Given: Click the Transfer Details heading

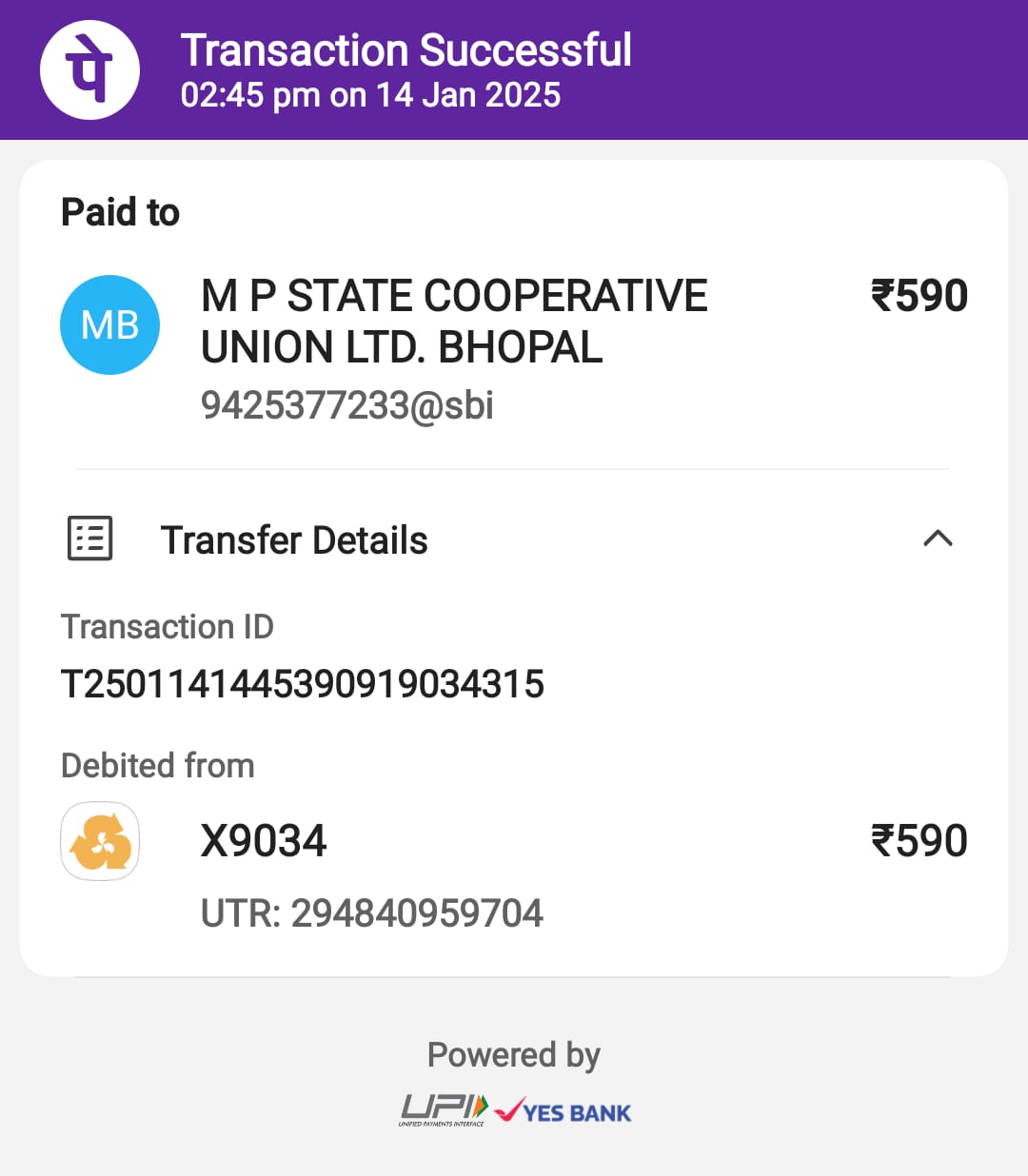Looking at the screenshot, I should coord(294,539).
